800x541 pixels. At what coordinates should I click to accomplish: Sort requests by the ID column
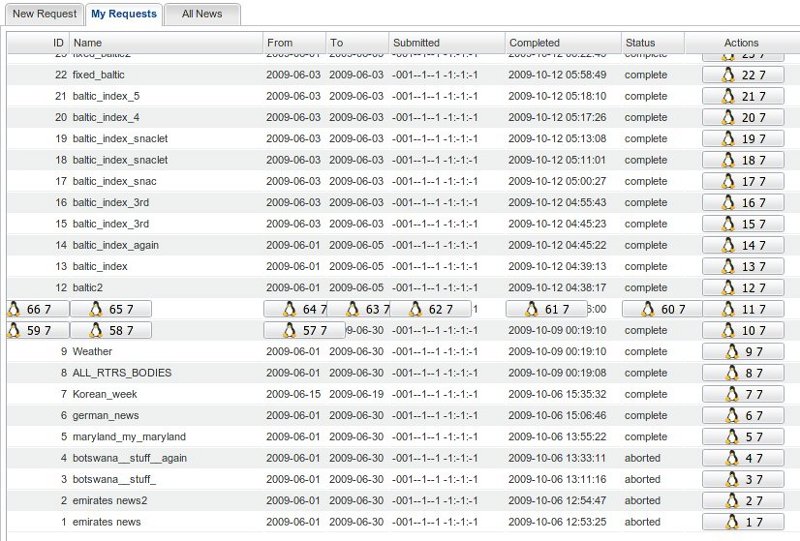(x=38, y=43)
